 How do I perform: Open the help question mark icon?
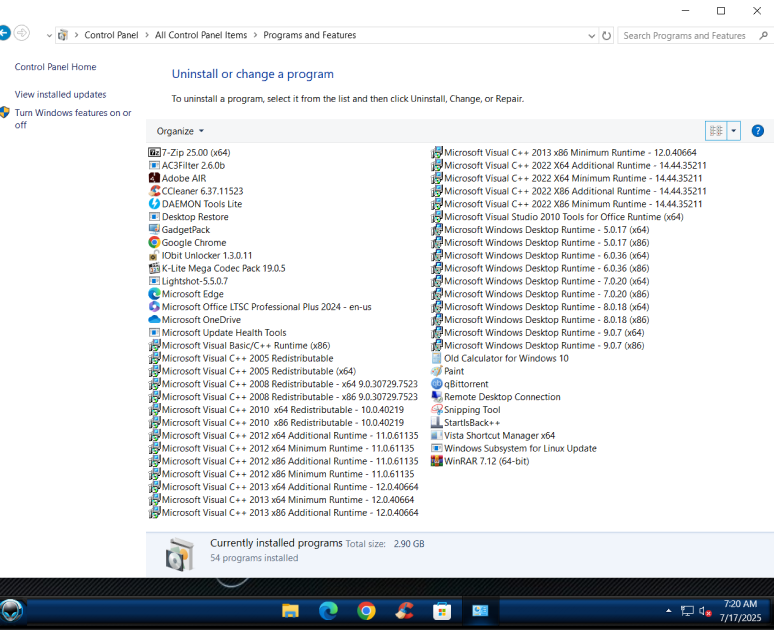[x=757, y=131]
